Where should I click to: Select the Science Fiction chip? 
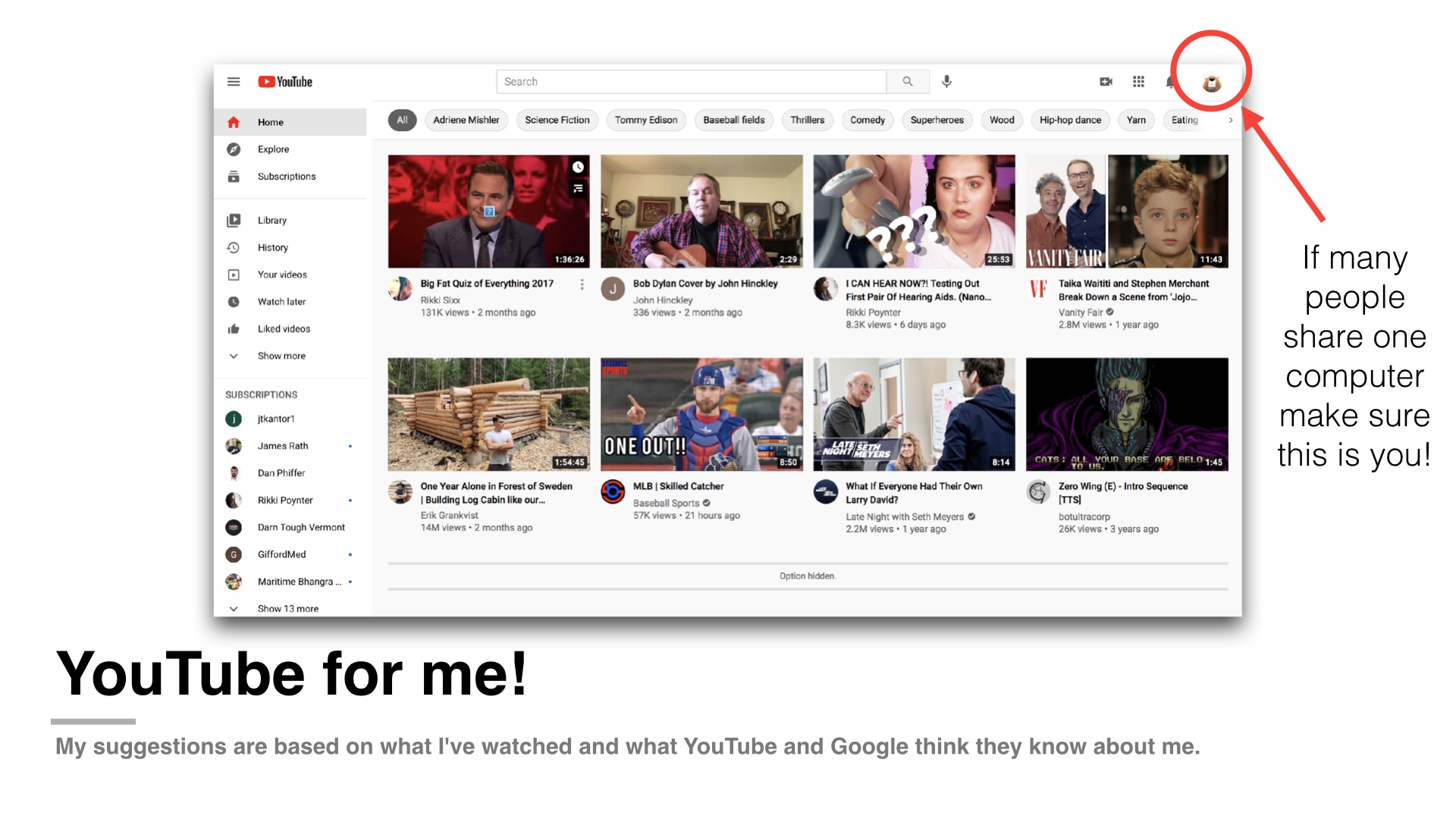pos(557,121)
